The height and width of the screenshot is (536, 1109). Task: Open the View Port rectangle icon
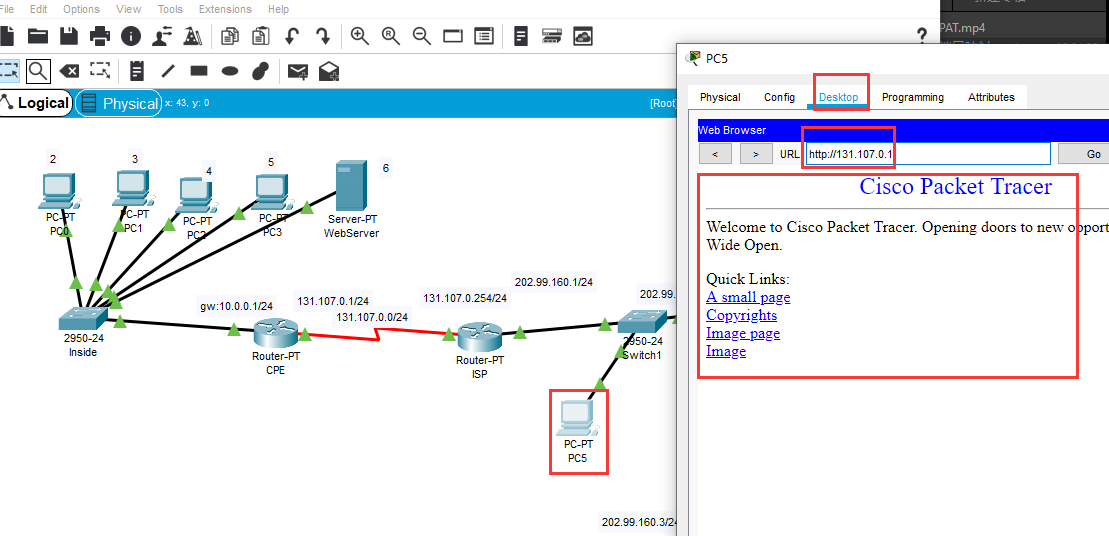coord(453,36)
